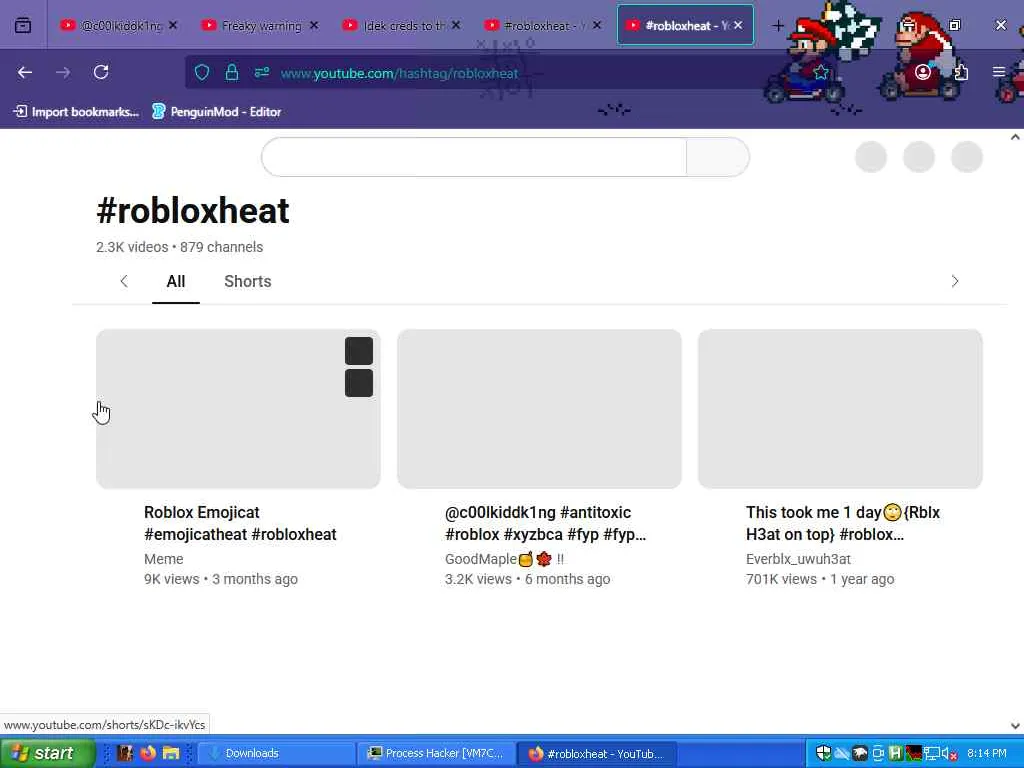This screenshot has width=1024, height=768.
Task: Open thumbnail of 'This took me 1 day' video
Action: point(840,409)
